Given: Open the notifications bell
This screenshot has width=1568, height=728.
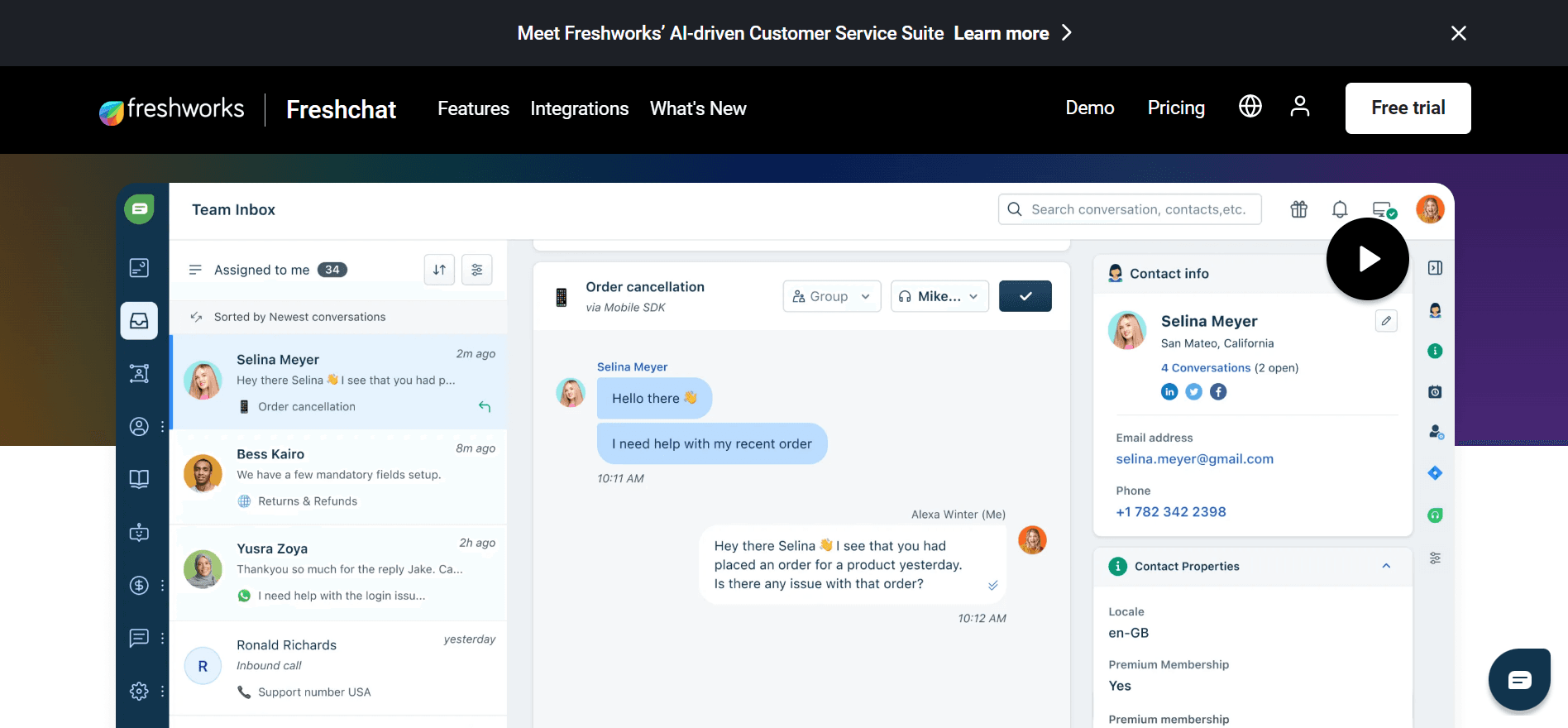Looking at the screenshot, I should (x=1340, y=209).
